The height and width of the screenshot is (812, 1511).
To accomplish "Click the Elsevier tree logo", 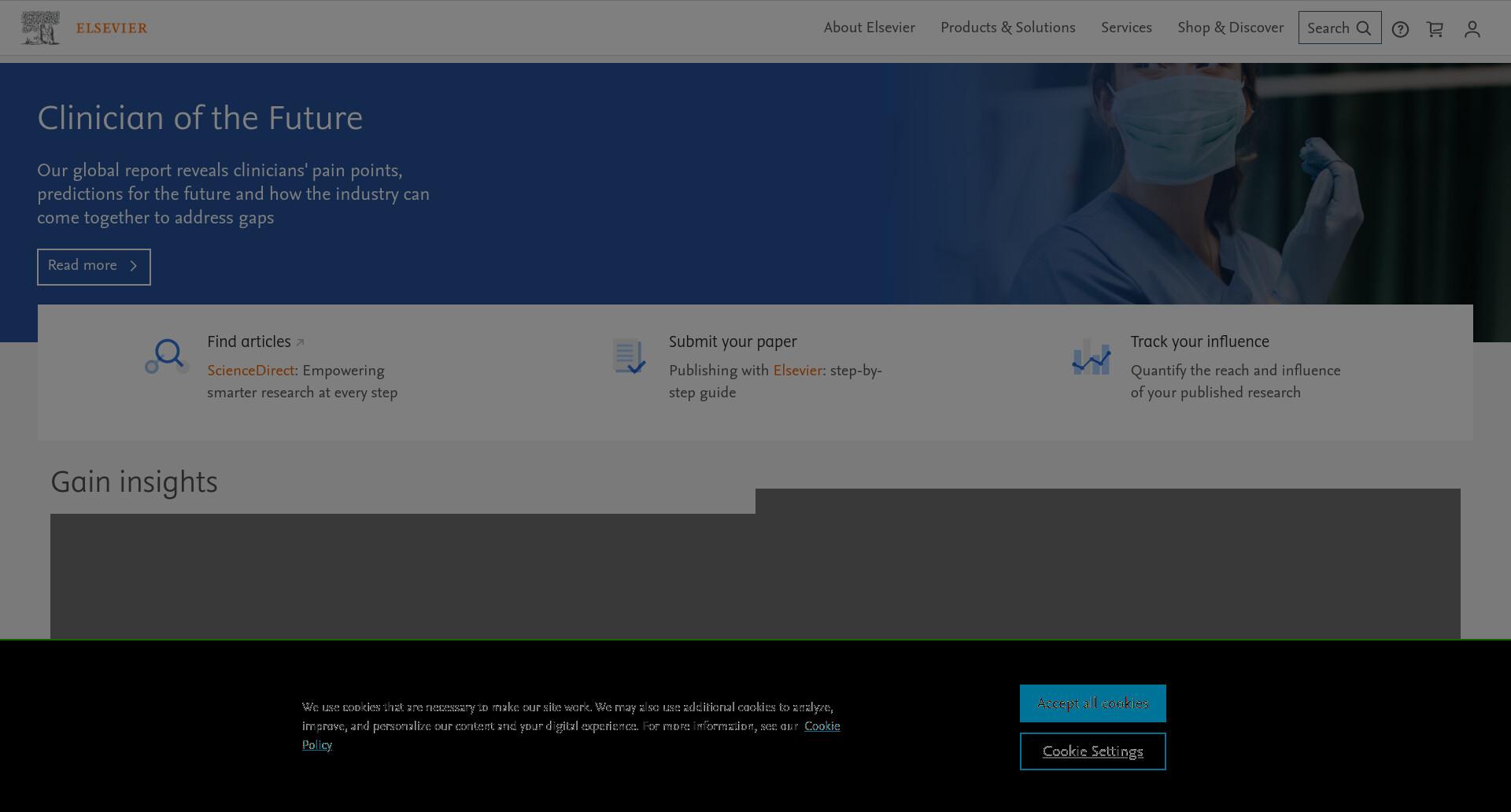I will (40, 28).
